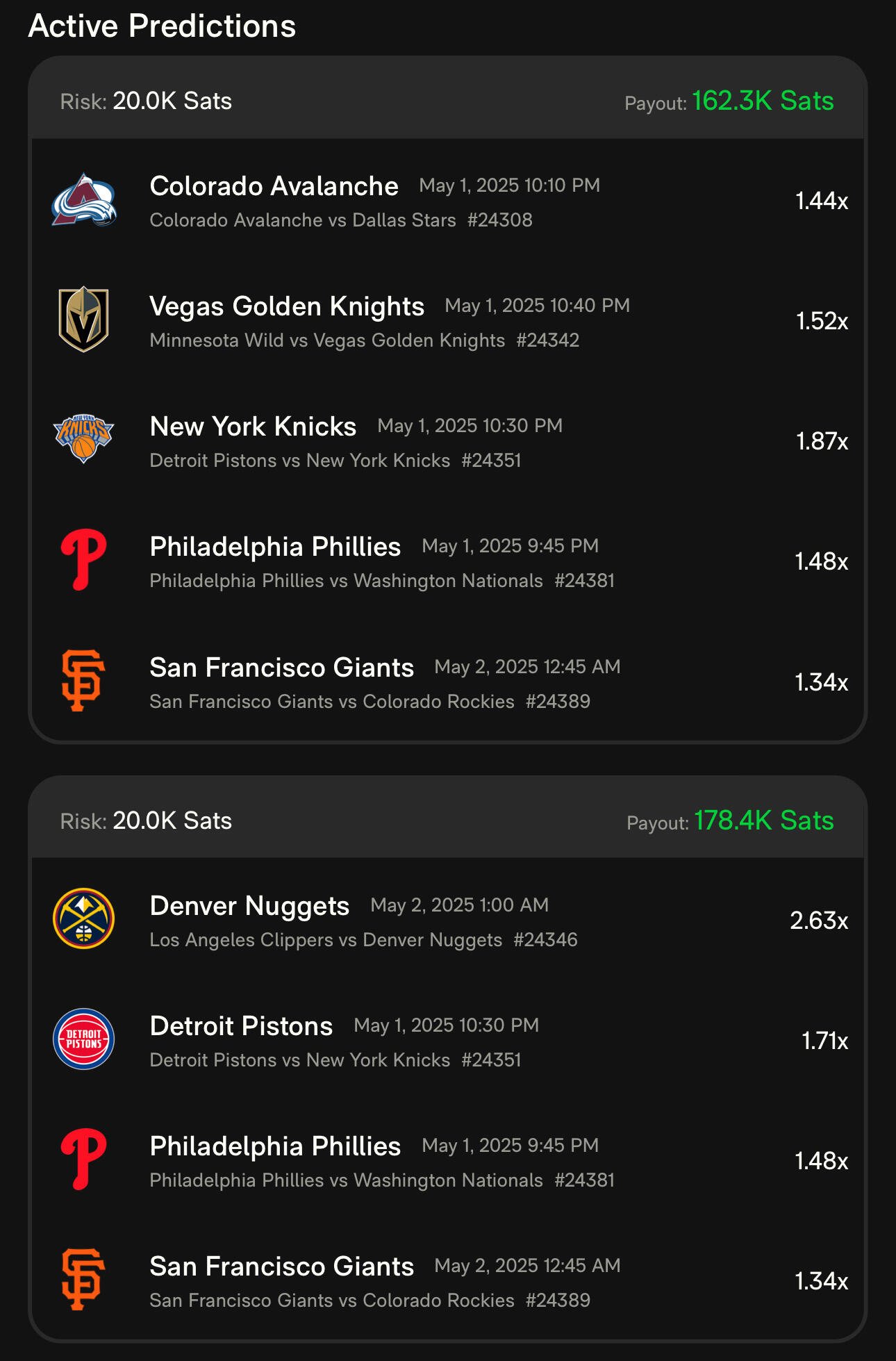Viewport: 896px width, 1361px height.
Task: Click the 1.71x Detroit Pistons multiplier
Action: click(825, 1041)
